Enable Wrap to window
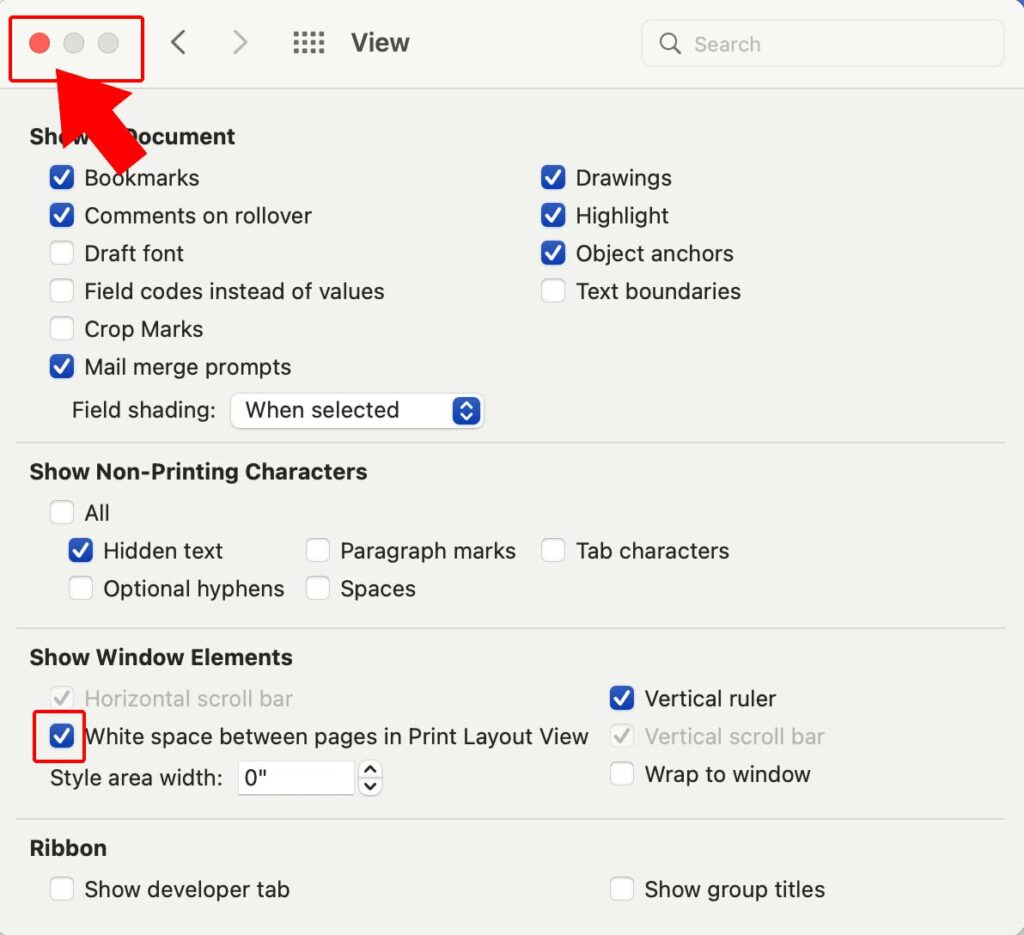This screenshot has height=935, width=1024. [622, 774]
